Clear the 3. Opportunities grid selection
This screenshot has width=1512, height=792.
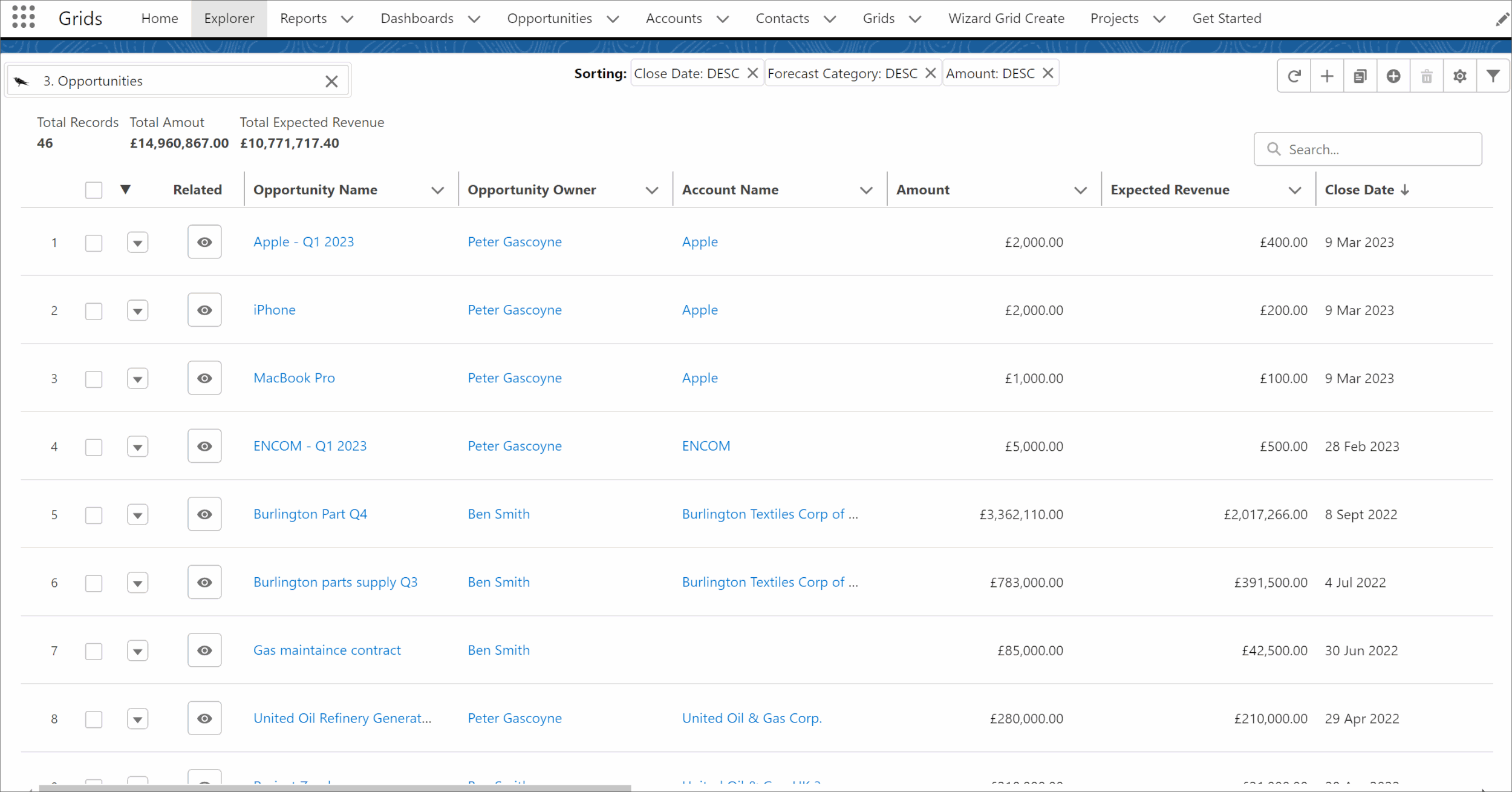coord(331,81)
